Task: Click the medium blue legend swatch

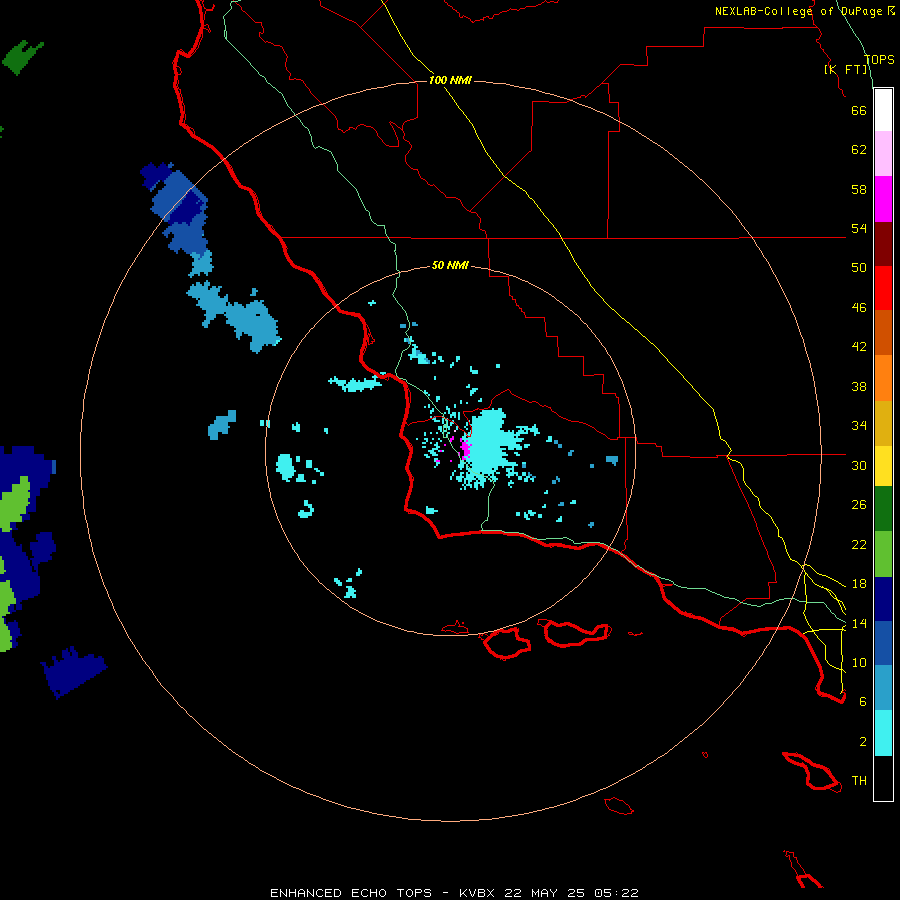Action: [x=883, y=643]
